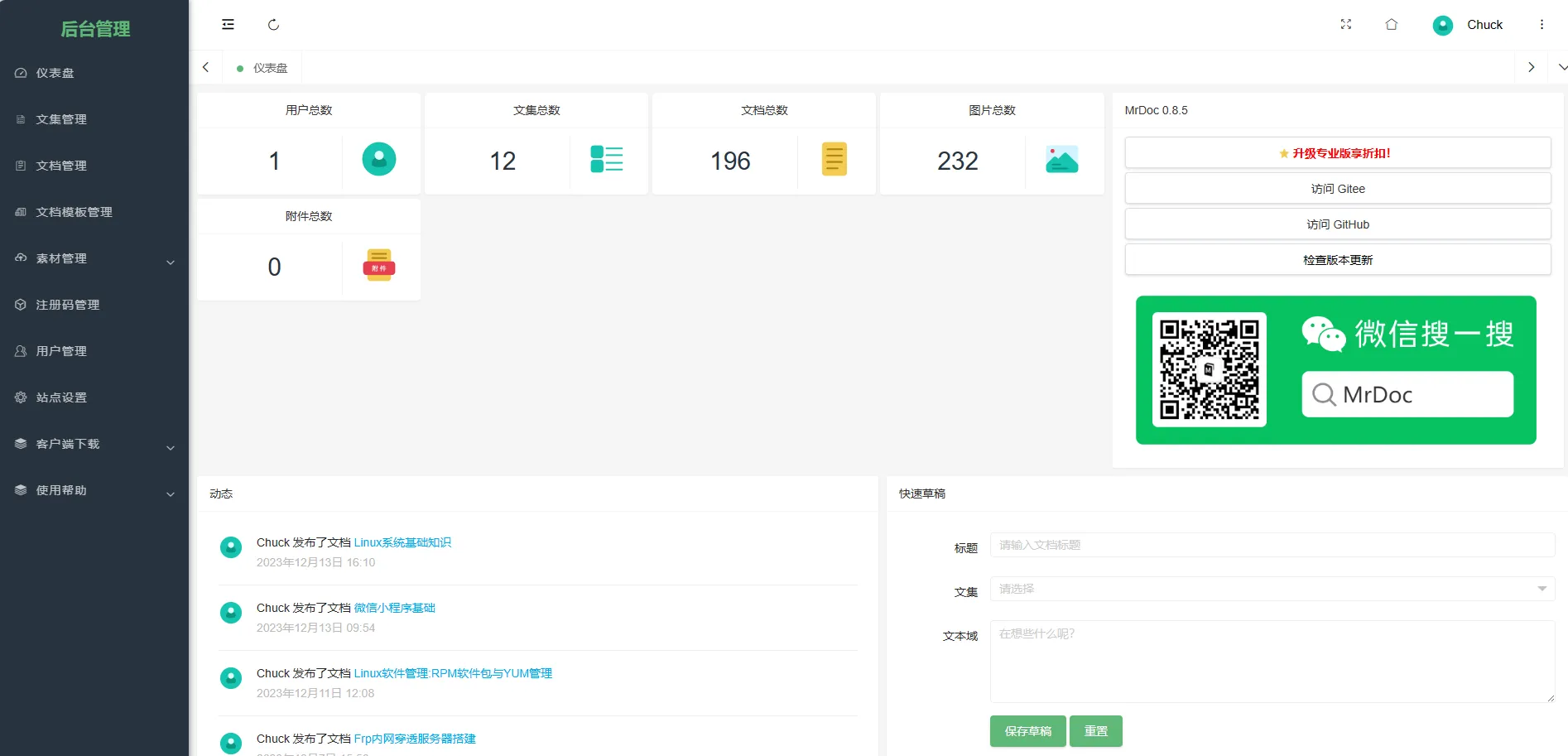The image size is (1568, 756).
Task: Click the 检查版本更新 button
Action: [x=1338, y=259]
